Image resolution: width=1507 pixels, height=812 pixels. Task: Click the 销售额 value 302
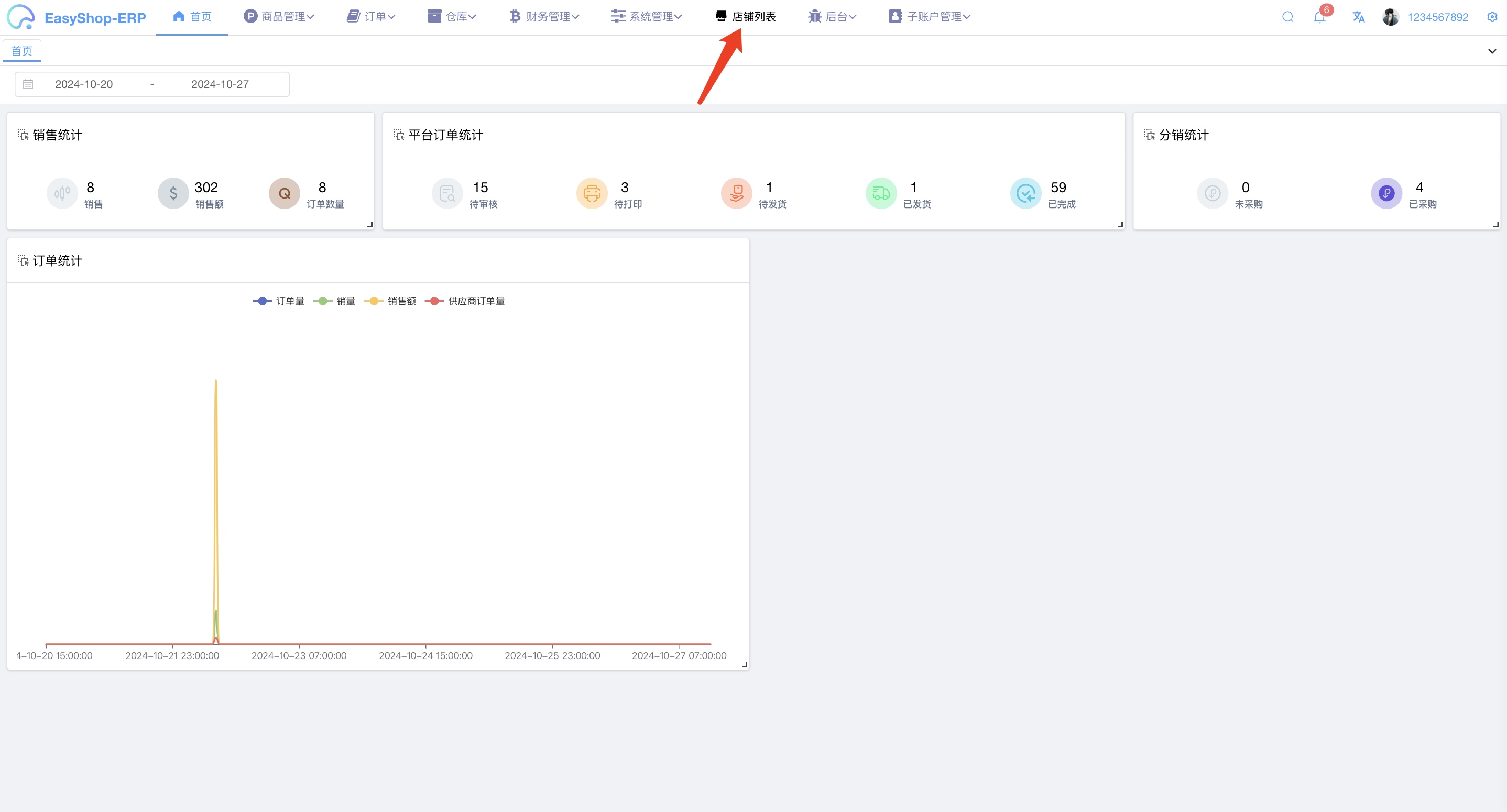(x=206, y=188)
